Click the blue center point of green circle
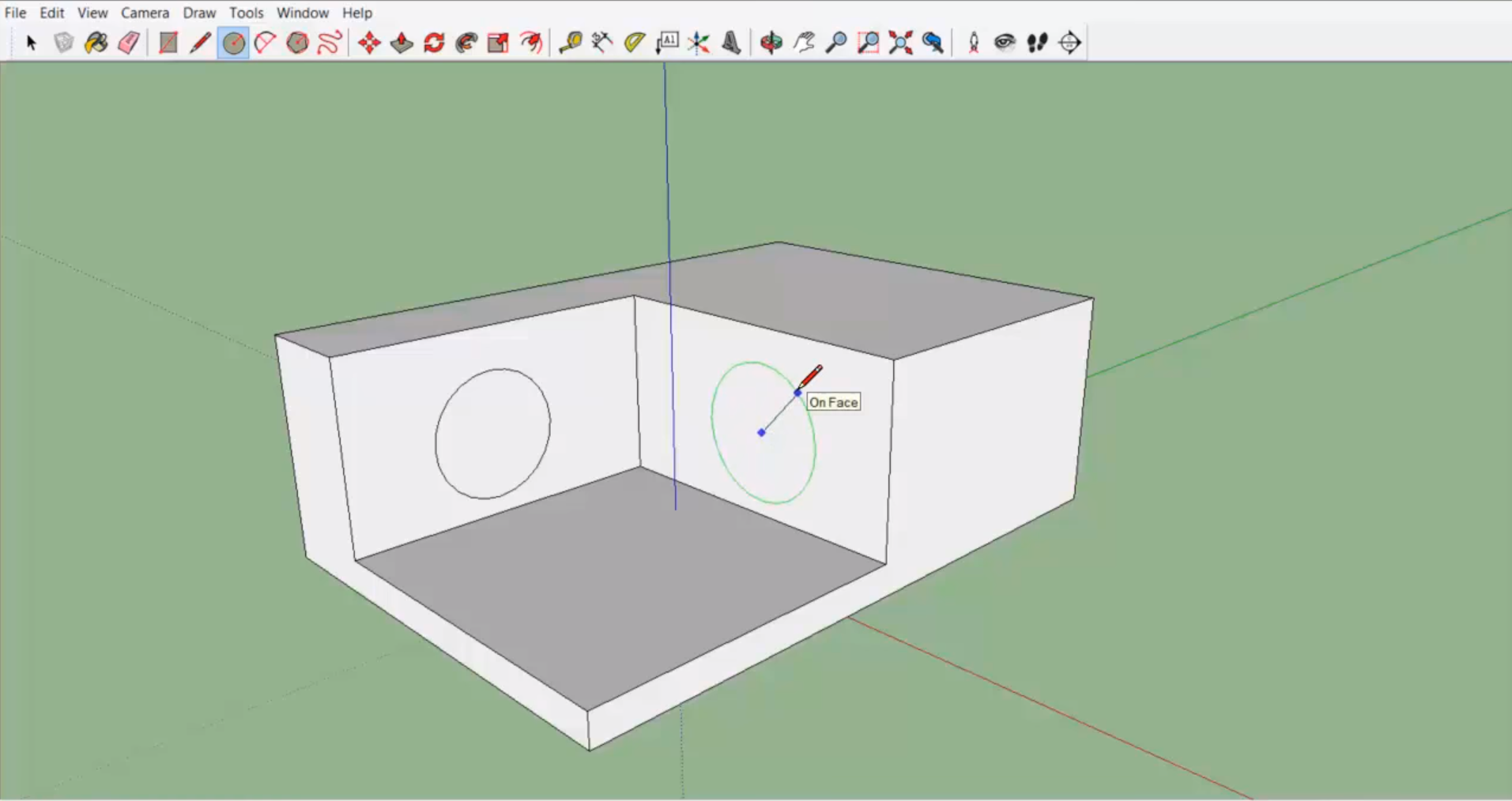Screen dimensions: 1512x801 point(761,432)
